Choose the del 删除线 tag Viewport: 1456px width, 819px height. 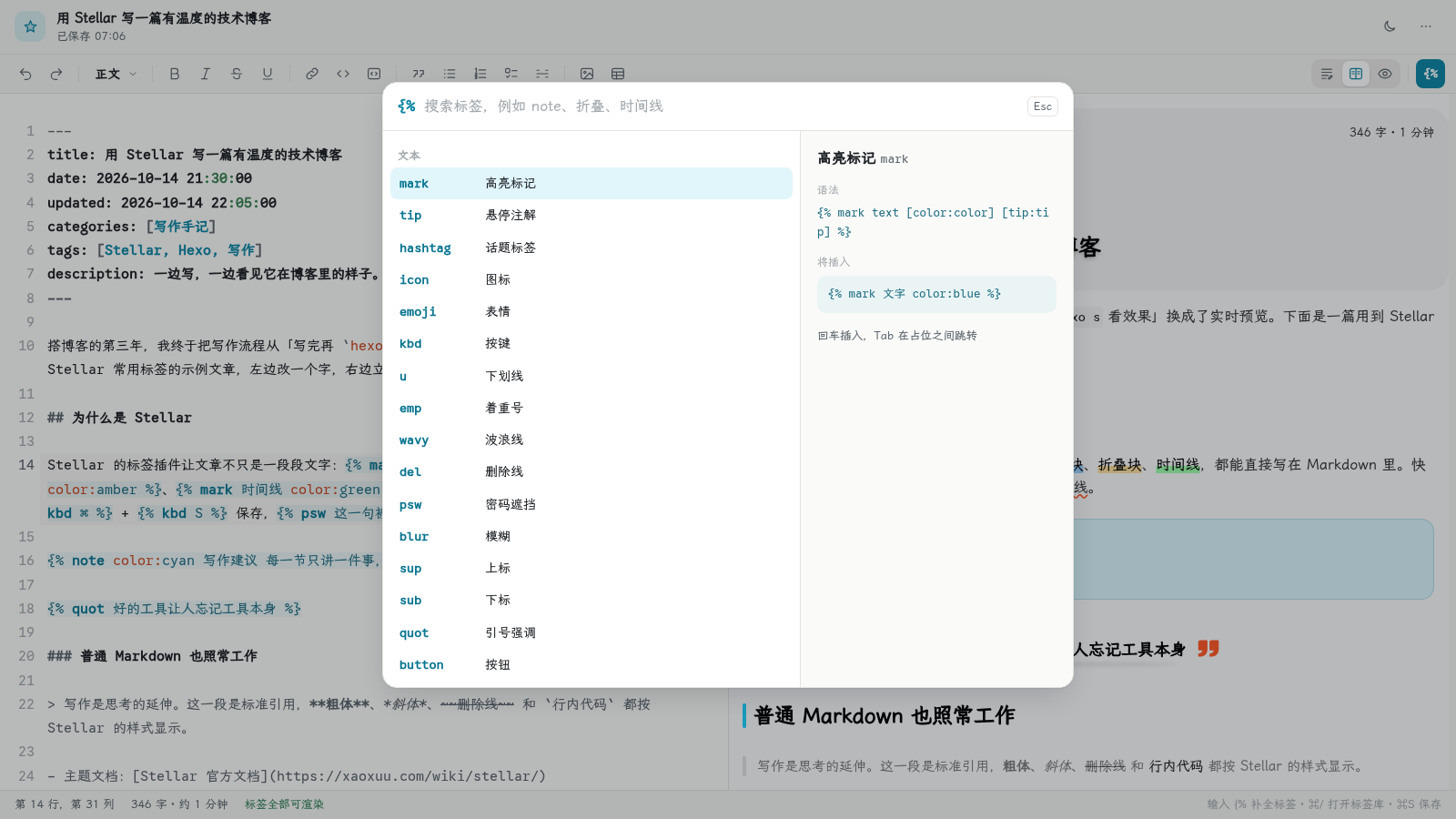(x=591, y=472)
